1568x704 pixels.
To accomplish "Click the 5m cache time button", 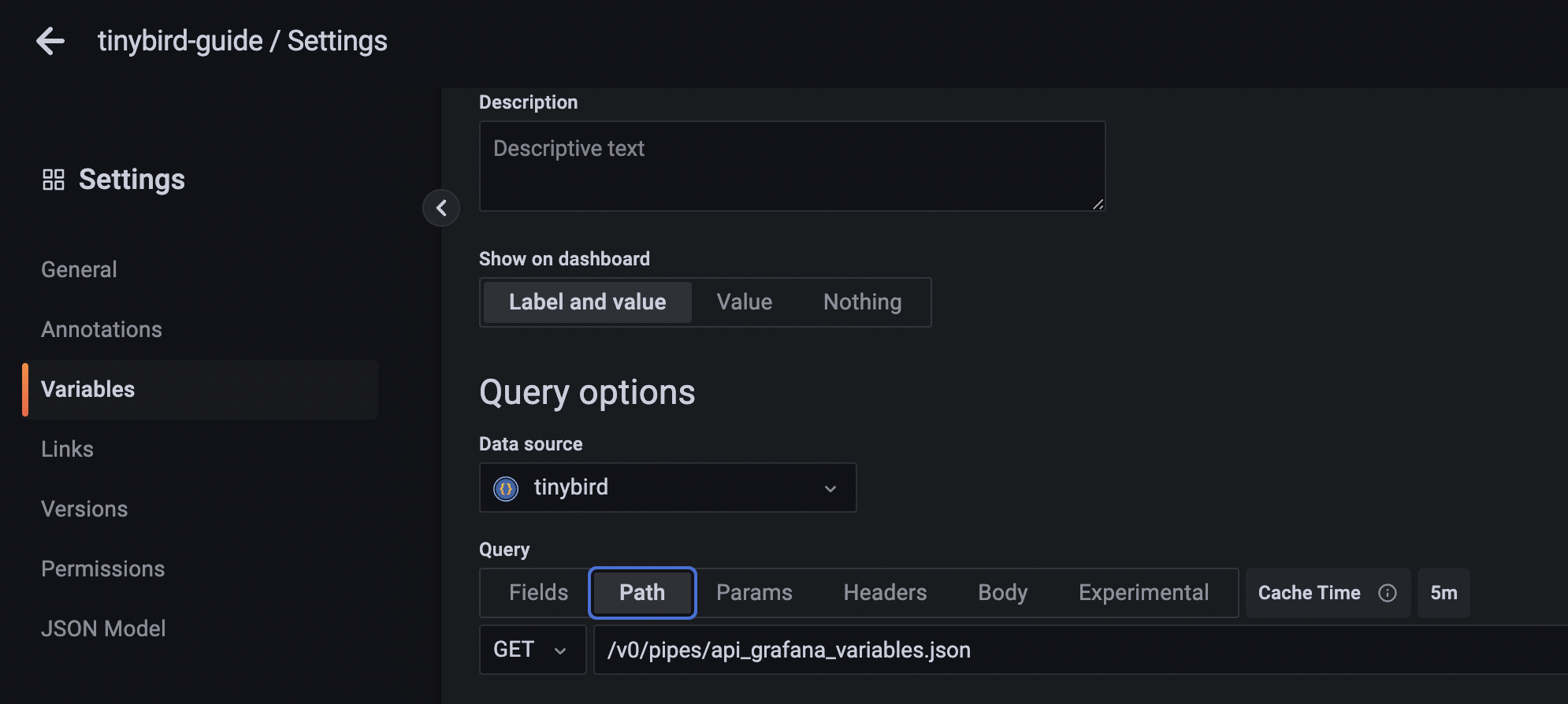I will (1444, 593).
